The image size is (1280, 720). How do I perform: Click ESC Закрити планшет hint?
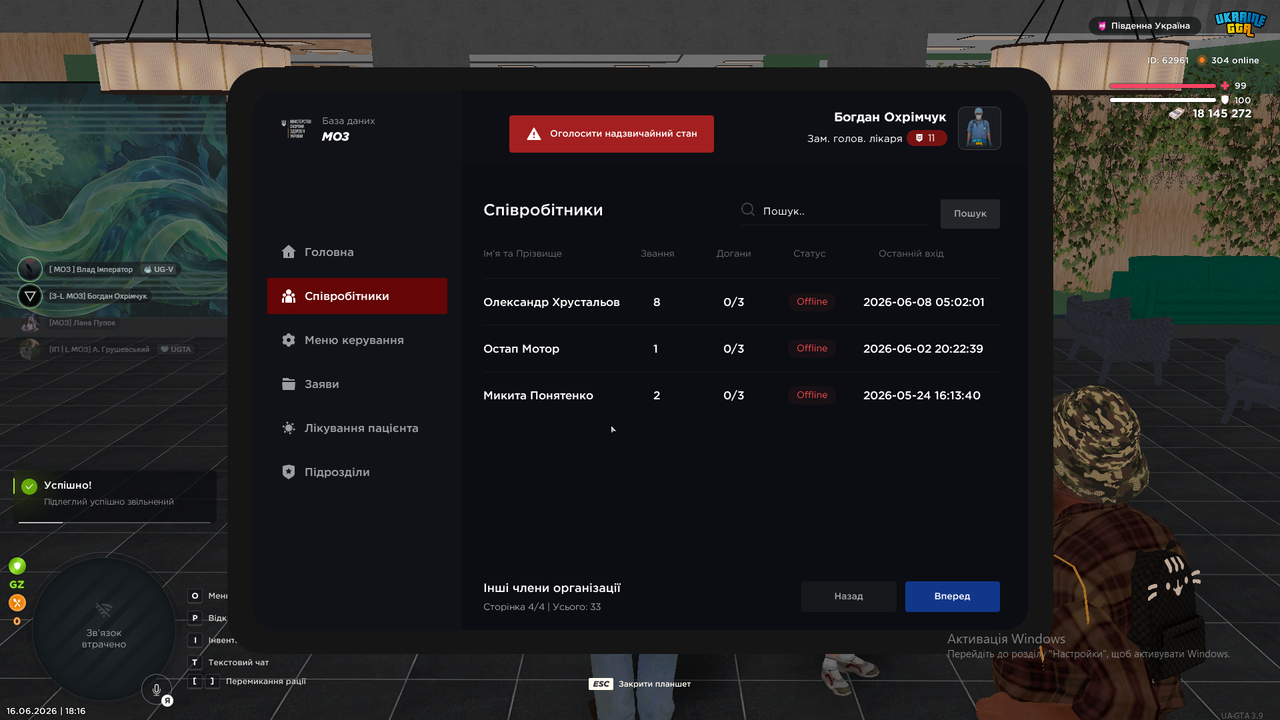[x=640, y=684]
